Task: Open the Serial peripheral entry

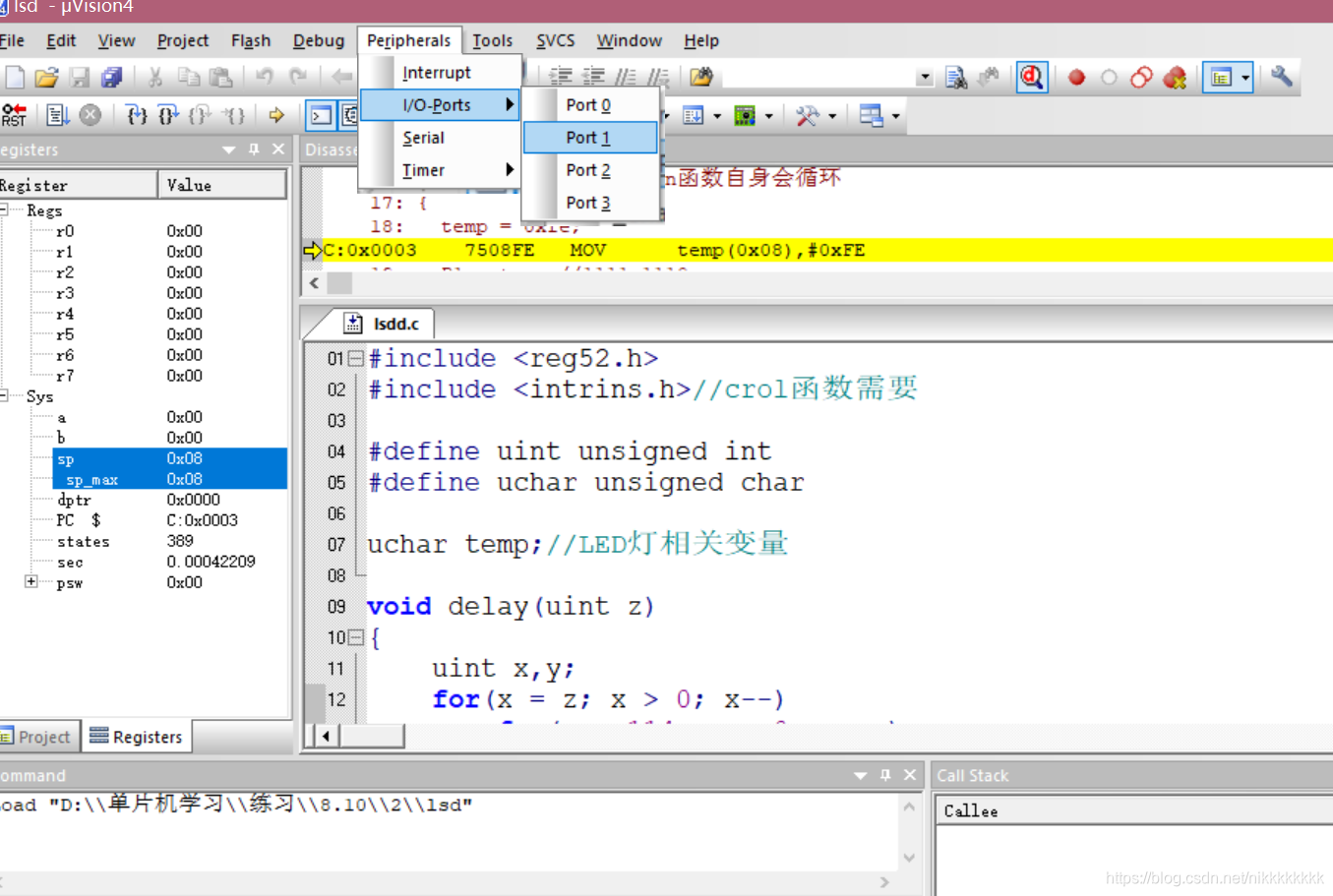Action: coord(440,138)
